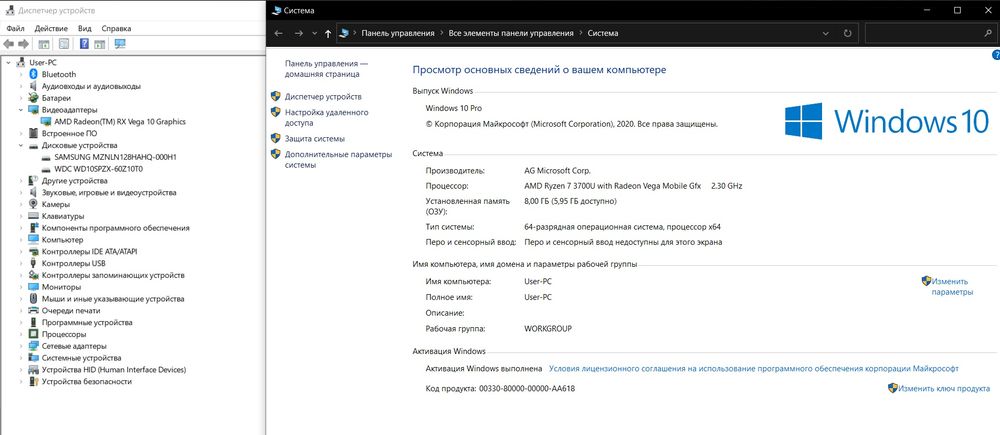This screenshot has height=435, width=1000.
Task: Click the Bluetooth category icon
Action: coord(34,74)
